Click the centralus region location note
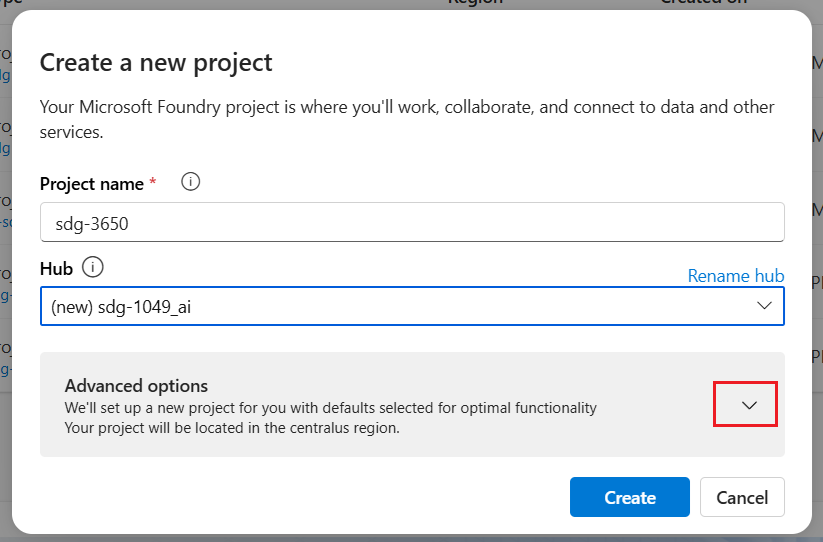This screenshot has width=823, height=542. pyautogui.click(x=232, y=428)
